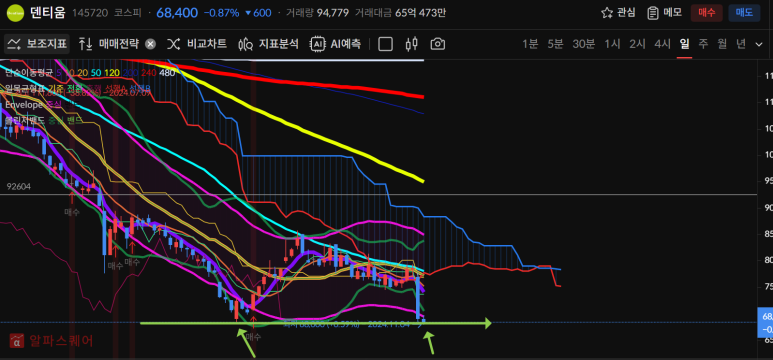
Task: Switch to the 30분 interval
Action: coord(584,44)
